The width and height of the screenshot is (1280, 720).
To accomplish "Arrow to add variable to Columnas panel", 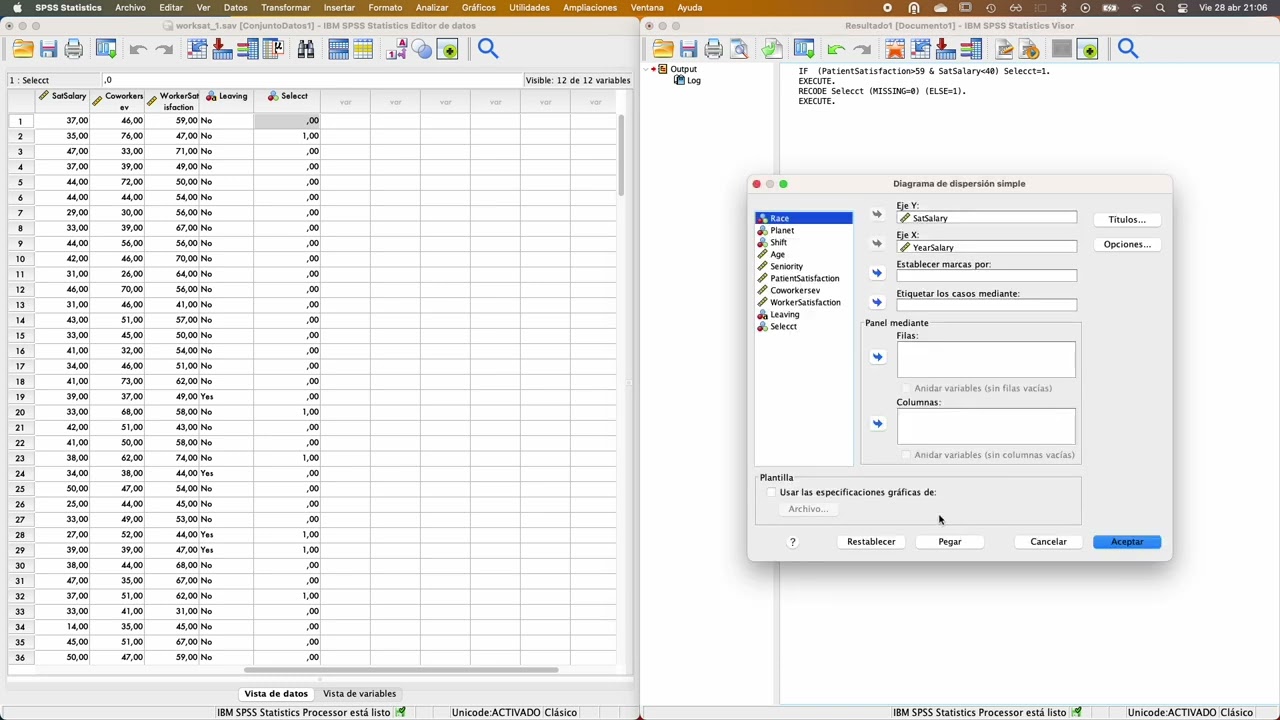I will (x=877, y=424).
